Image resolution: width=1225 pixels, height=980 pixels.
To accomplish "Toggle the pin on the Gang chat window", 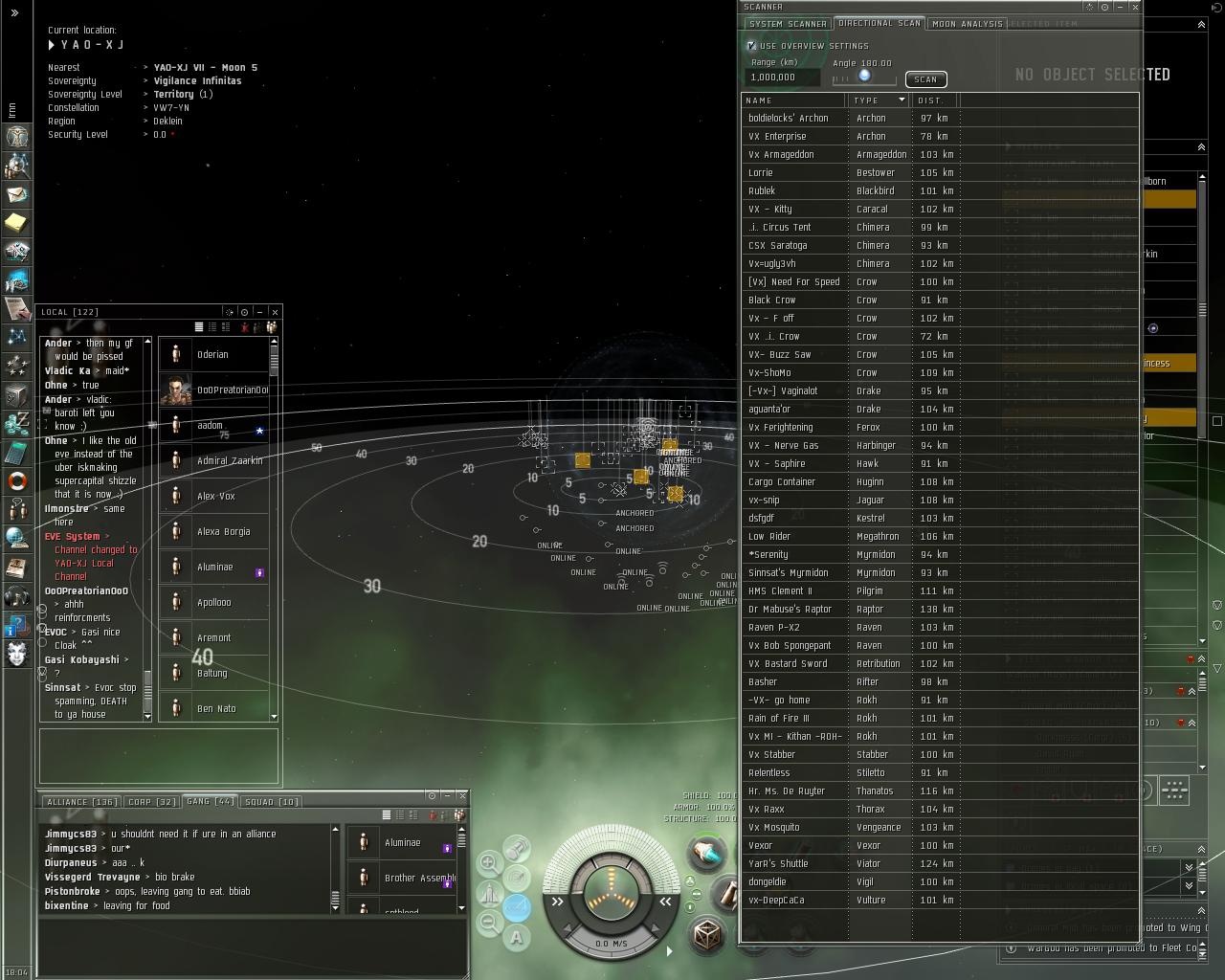I will coord(432,795).
